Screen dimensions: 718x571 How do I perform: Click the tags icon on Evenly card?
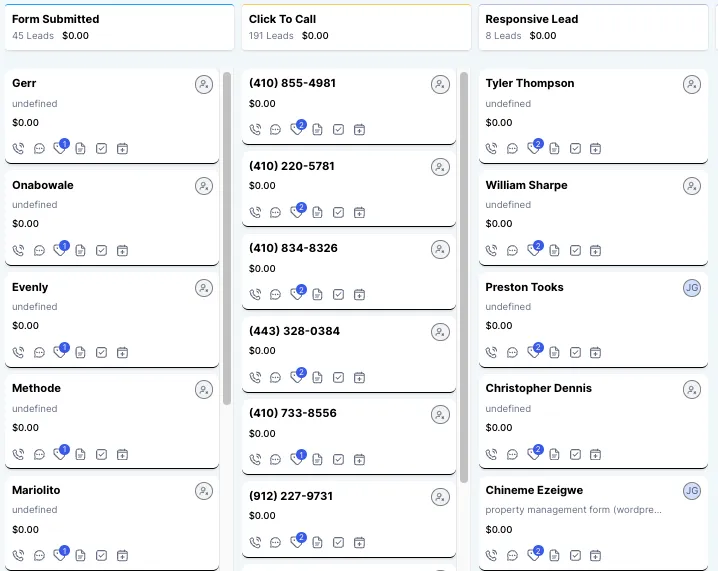60,351
